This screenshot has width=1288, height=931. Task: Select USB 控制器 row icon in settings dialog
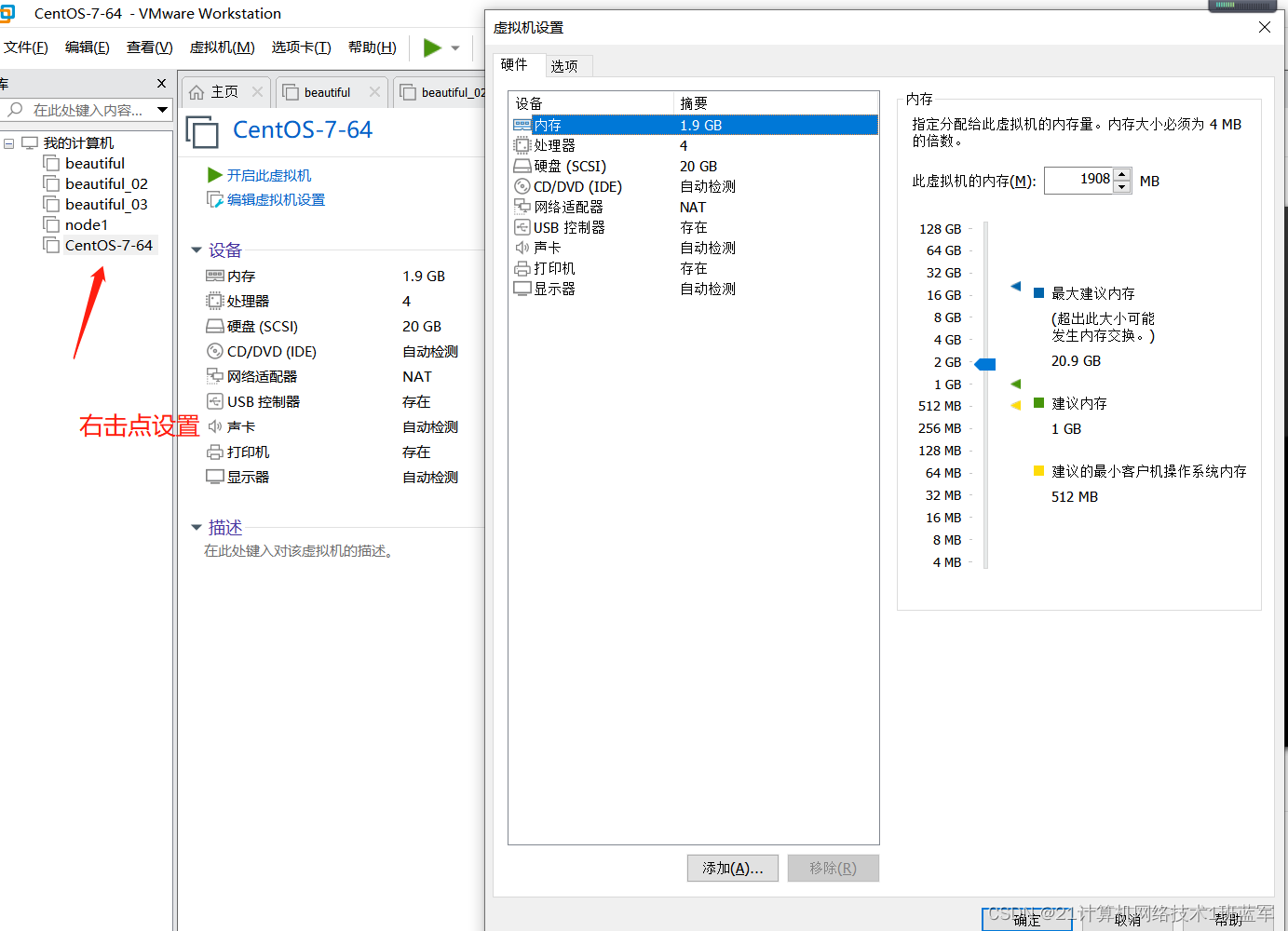coord(522,228)
